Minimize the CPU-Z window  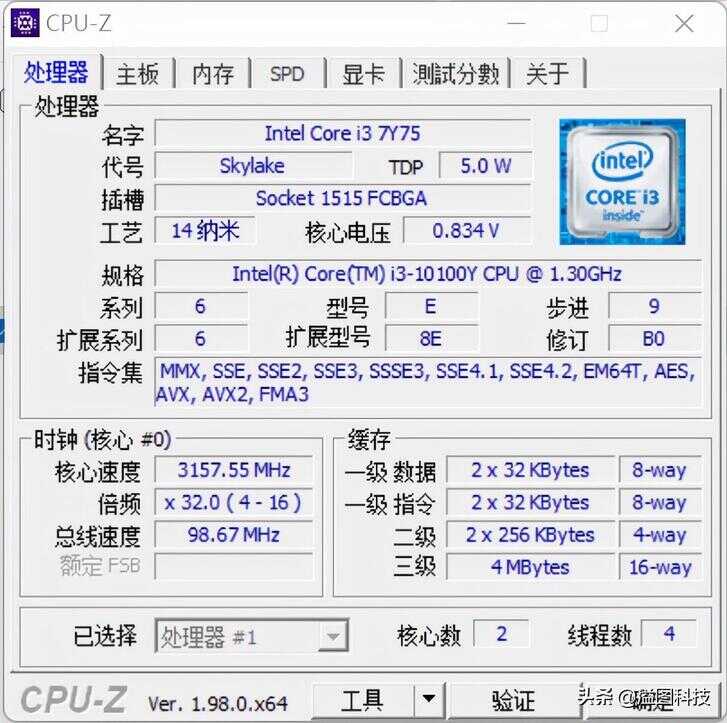[x=516, y=23]
